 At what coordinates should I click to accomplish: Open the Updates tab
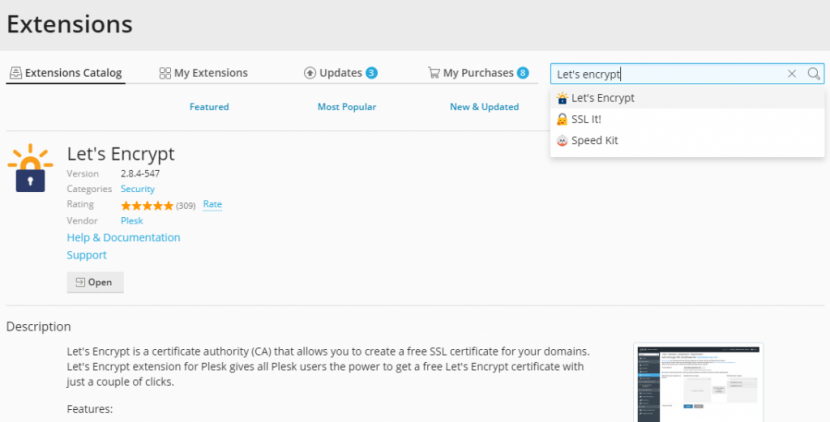[x=340, y=73]
